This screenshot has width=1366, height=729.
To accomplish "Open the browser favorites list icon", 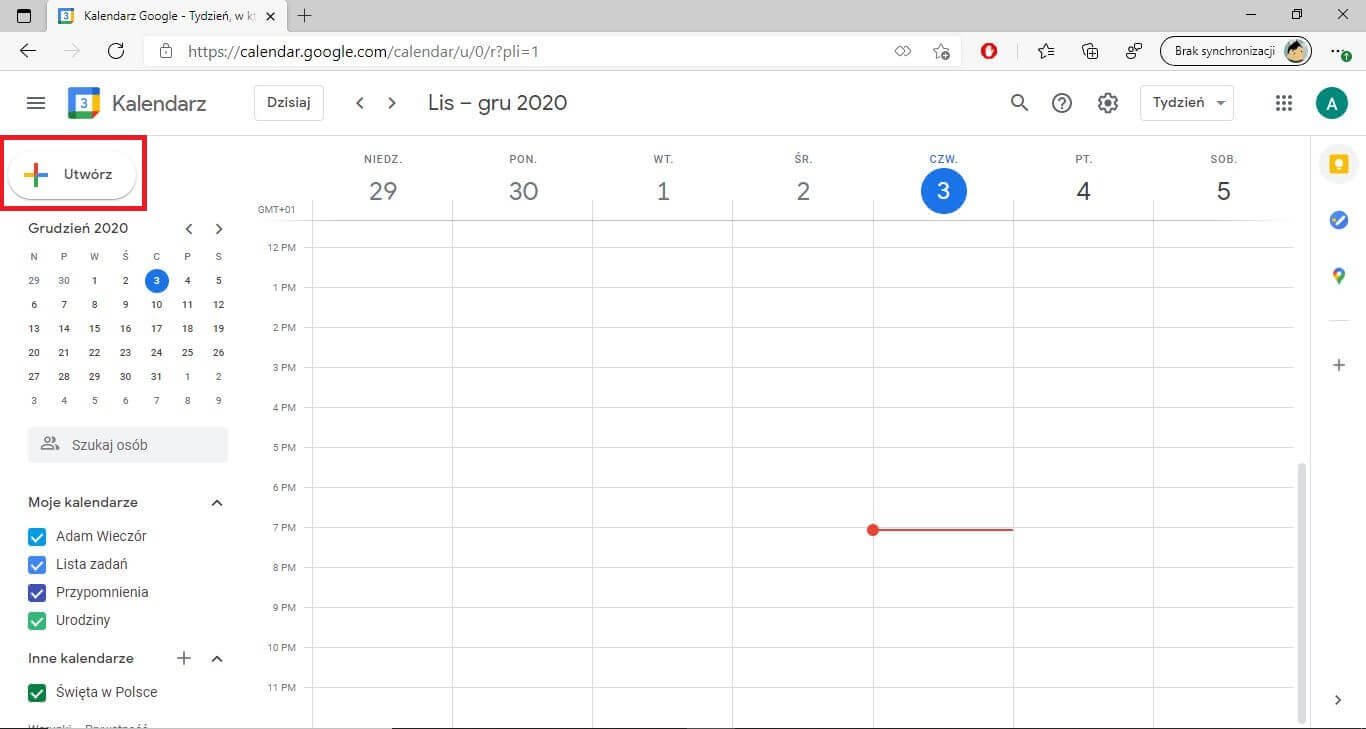I will (1046, 51).
